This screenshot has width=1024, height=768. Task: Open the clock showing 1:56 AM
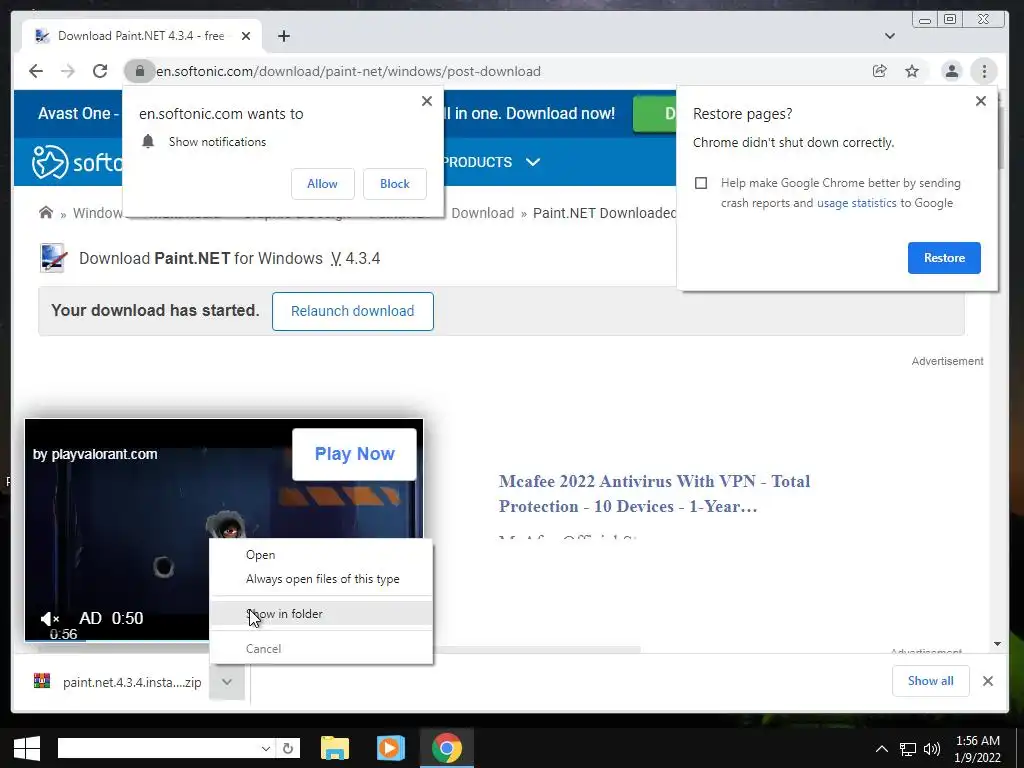978,749
